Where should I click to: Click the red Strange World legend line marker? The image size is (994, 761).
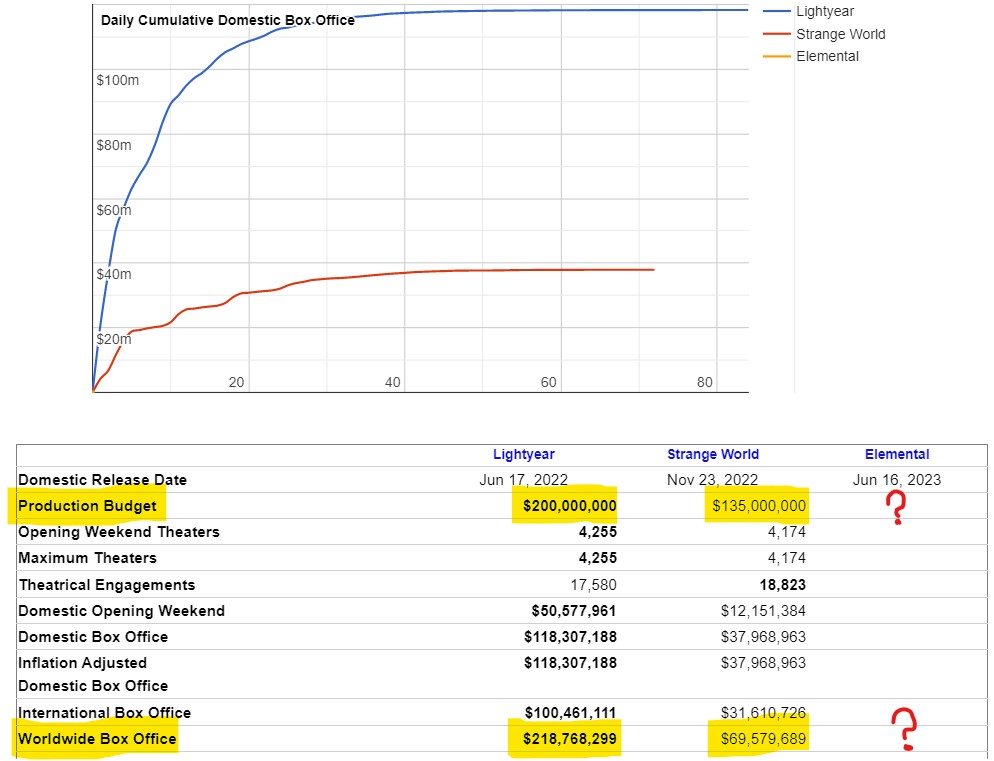point(776,34)
